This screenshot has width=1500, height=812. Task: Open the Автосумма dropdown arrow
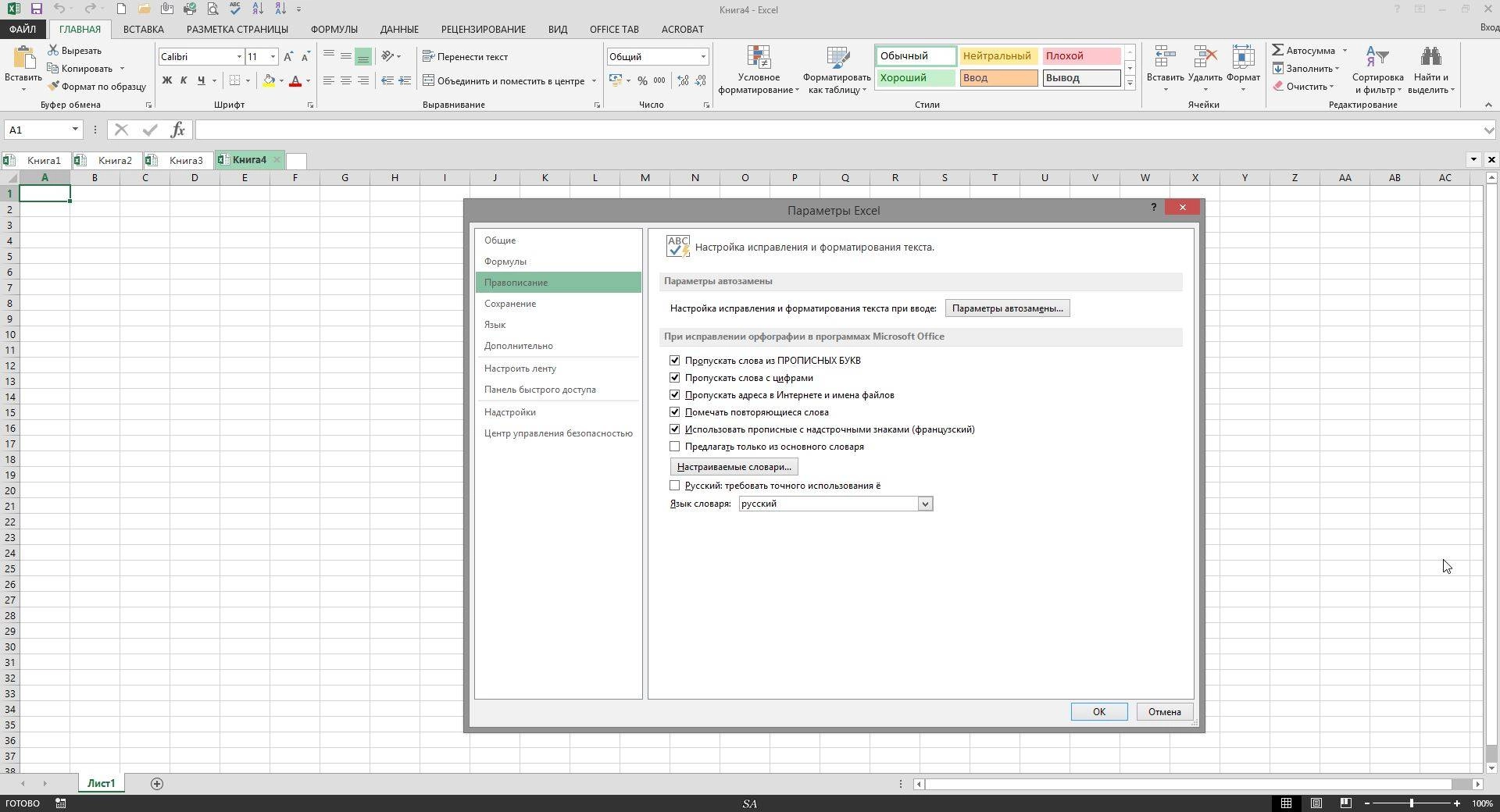tap(1345, 51)
